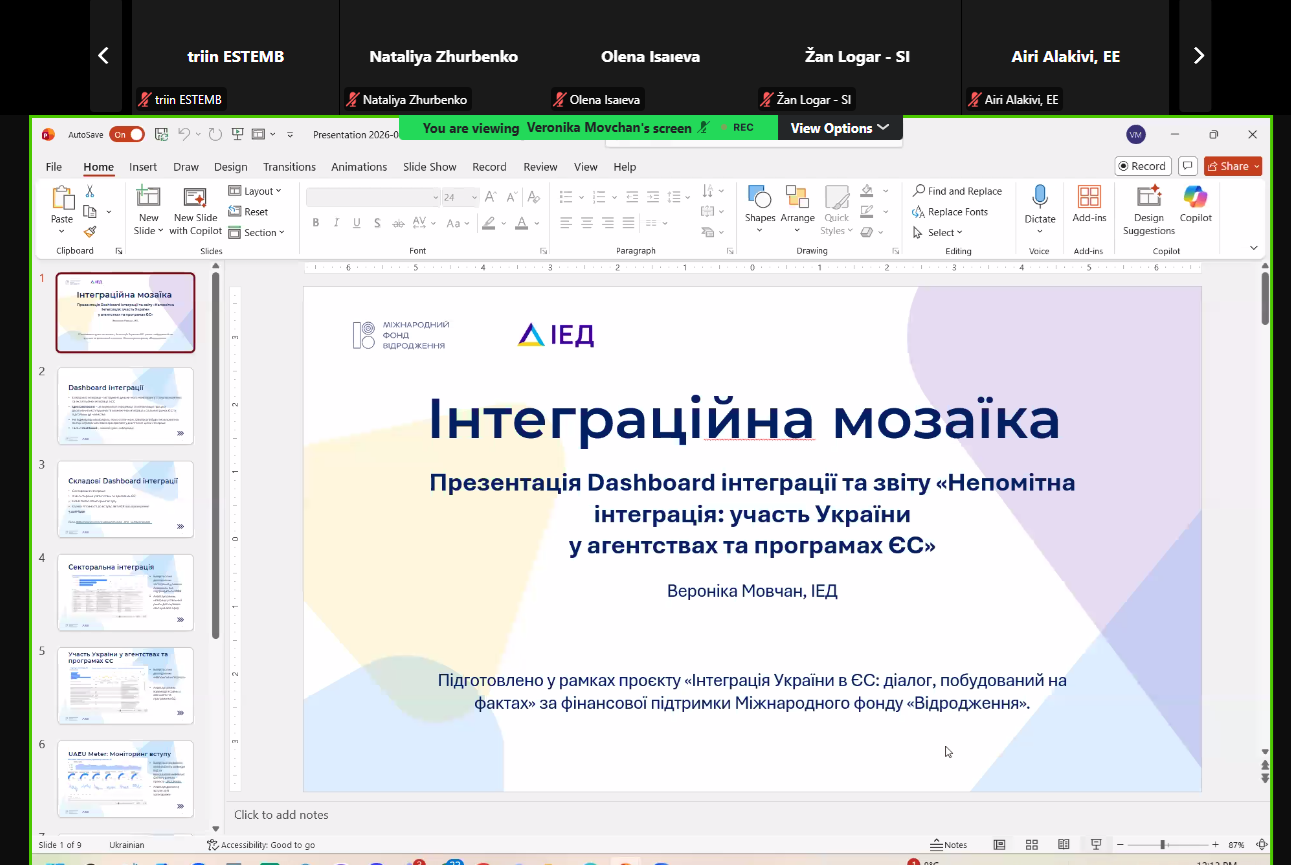Switch to Slide Sorter view in the status bar
This screenshot has width=1291, height=865.
click(x=1031, y=845)
